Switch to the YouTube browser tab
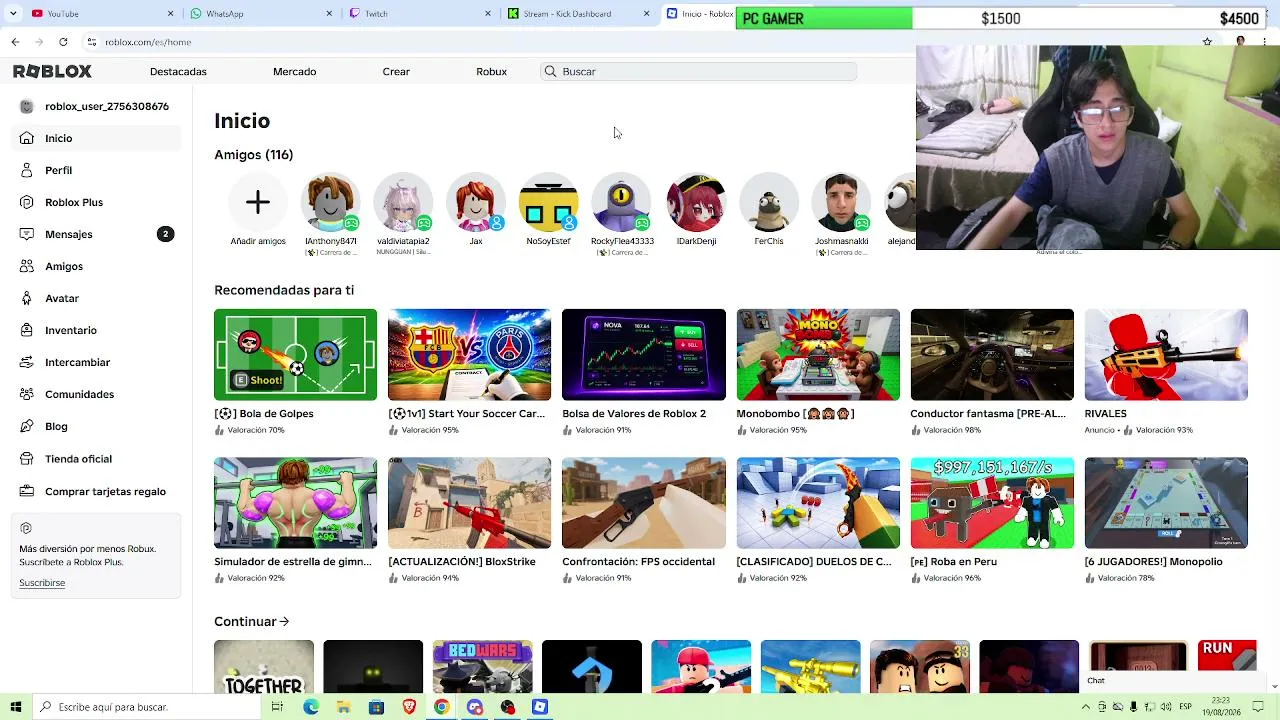Viewport: 1280px width, 720px height. point(100,14)
